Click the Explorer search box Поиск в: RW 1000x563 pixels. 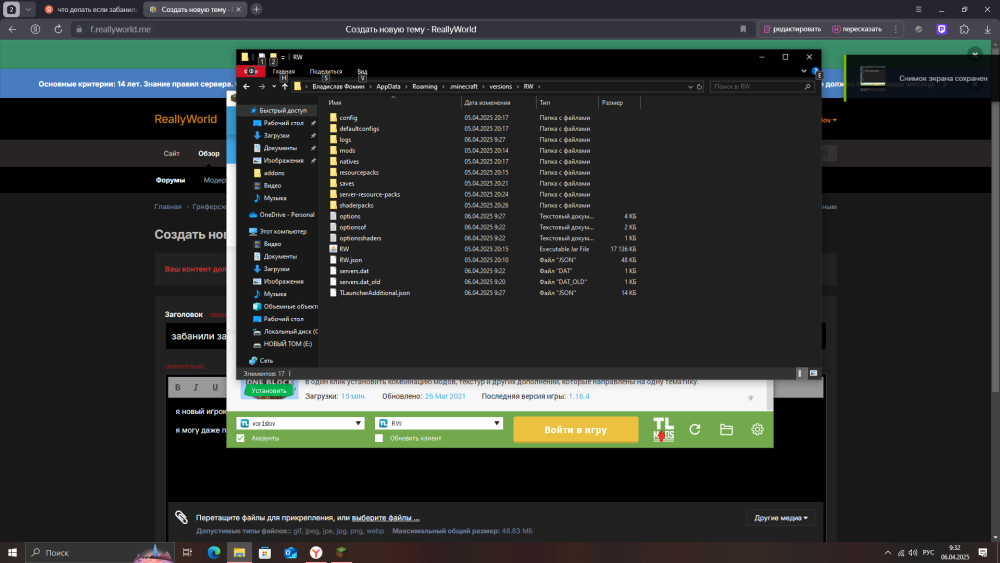pos(761,87)
